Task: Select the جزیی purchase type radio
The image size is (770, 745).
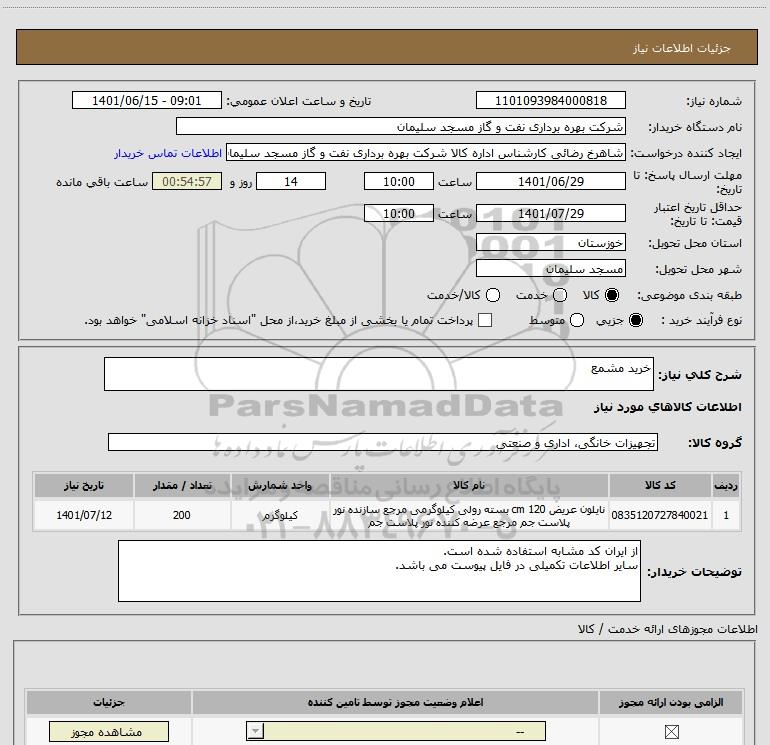Action: (636, 320)
